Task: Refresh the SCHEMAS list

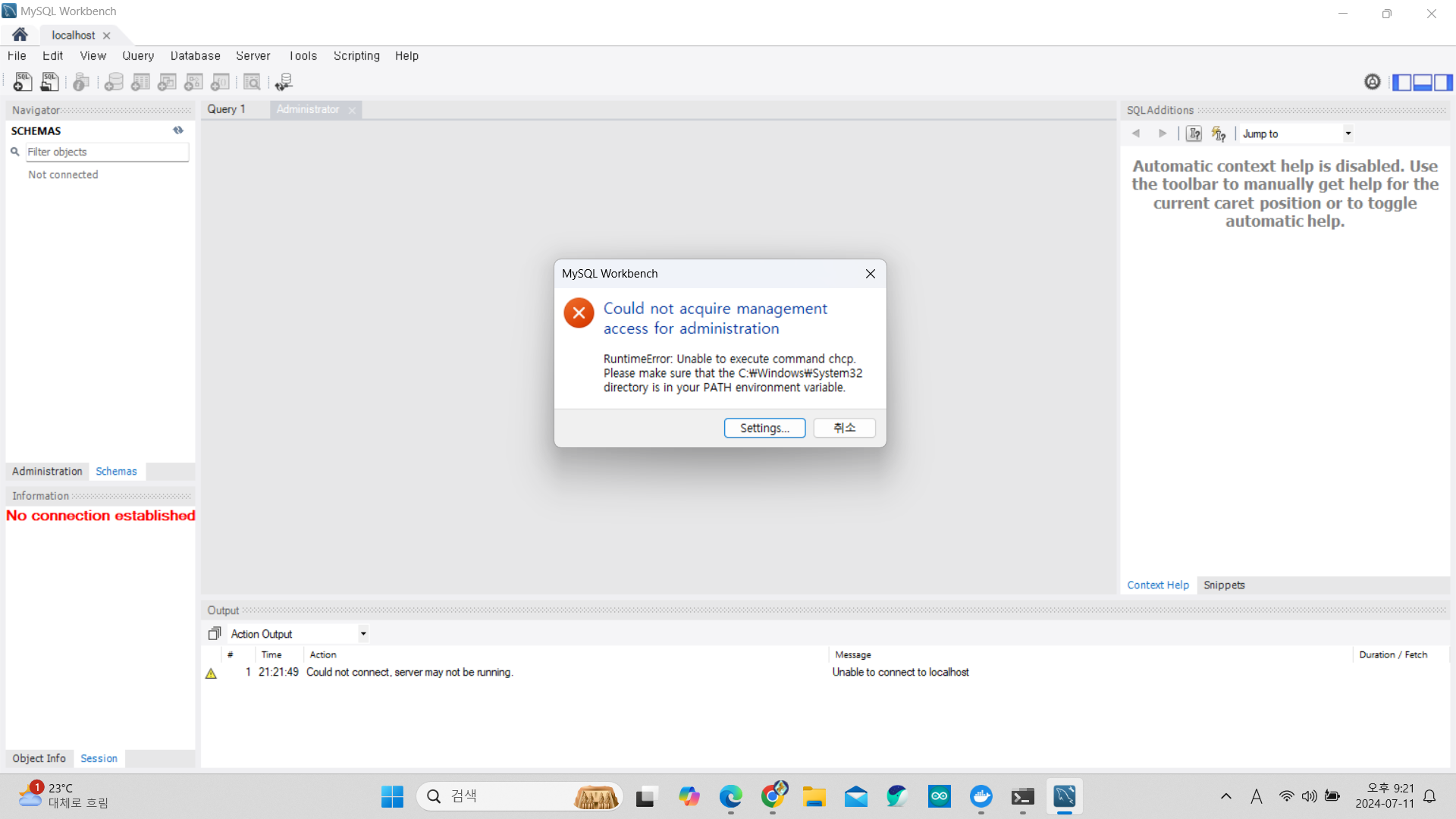Action: [x=178, y=130]
